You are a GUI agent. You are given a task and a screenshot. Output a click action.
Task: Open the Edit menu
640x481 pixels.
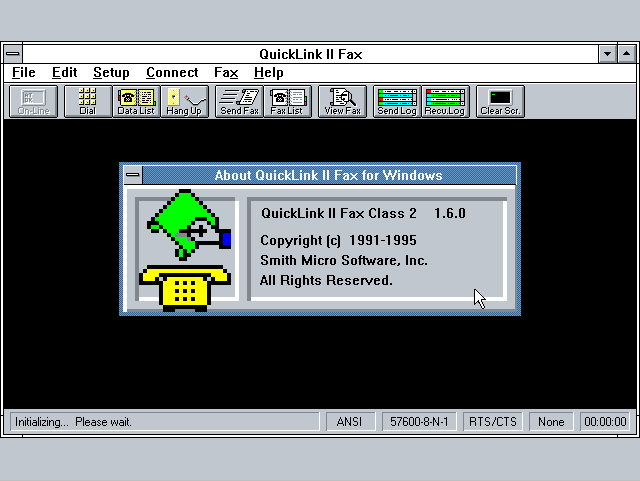(64, 73)
